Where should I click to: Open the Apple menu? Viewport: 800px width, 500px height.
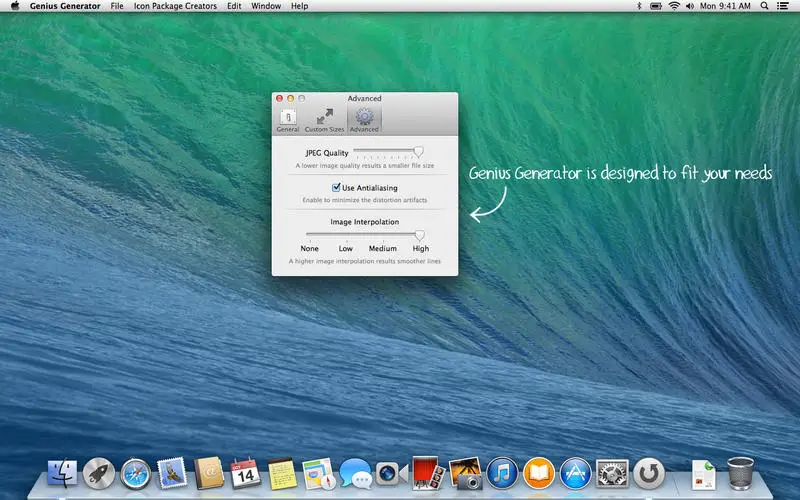(15, 6)
